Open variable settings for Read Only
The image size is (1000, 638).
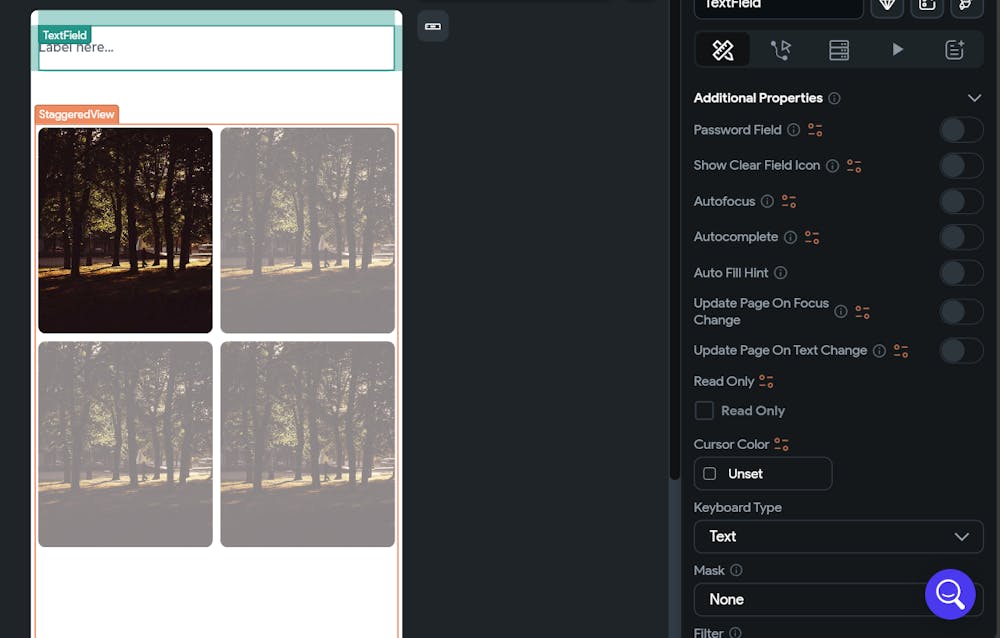click(x=766, y=382)
